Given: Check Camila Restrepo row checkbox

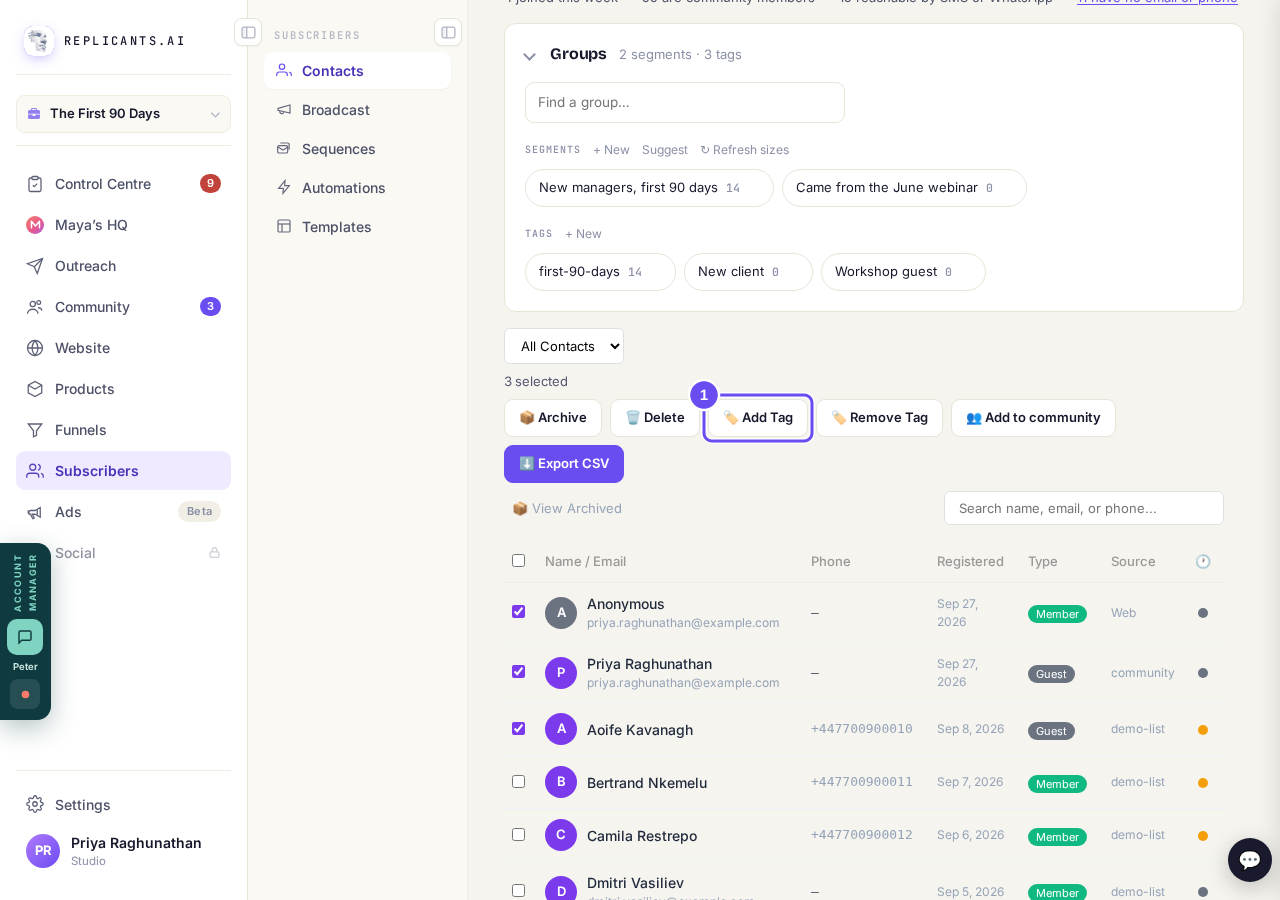Looking at the screenshot, I should (x=518, y=835).
